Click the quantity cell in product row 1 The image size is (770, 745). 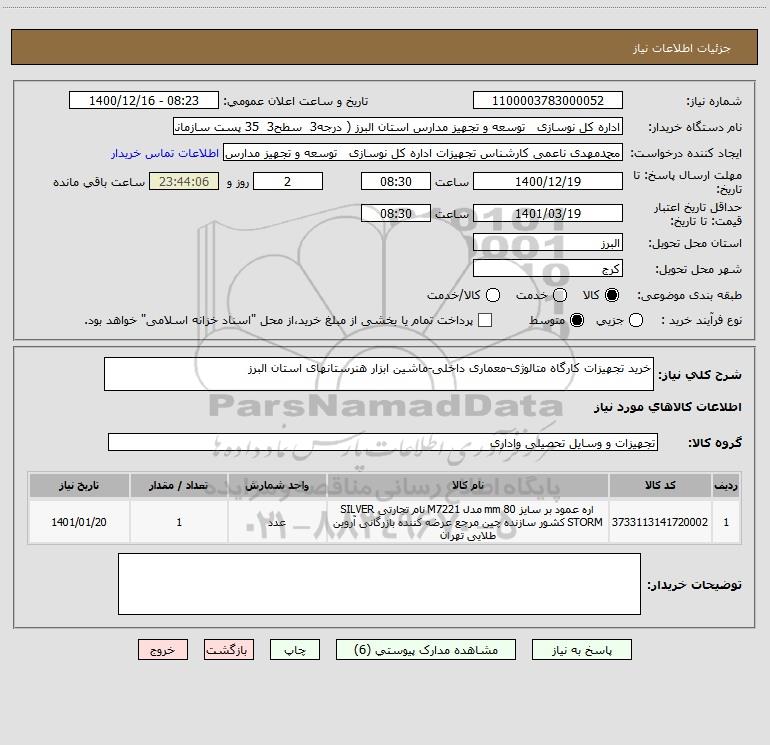tap(179, 522)
